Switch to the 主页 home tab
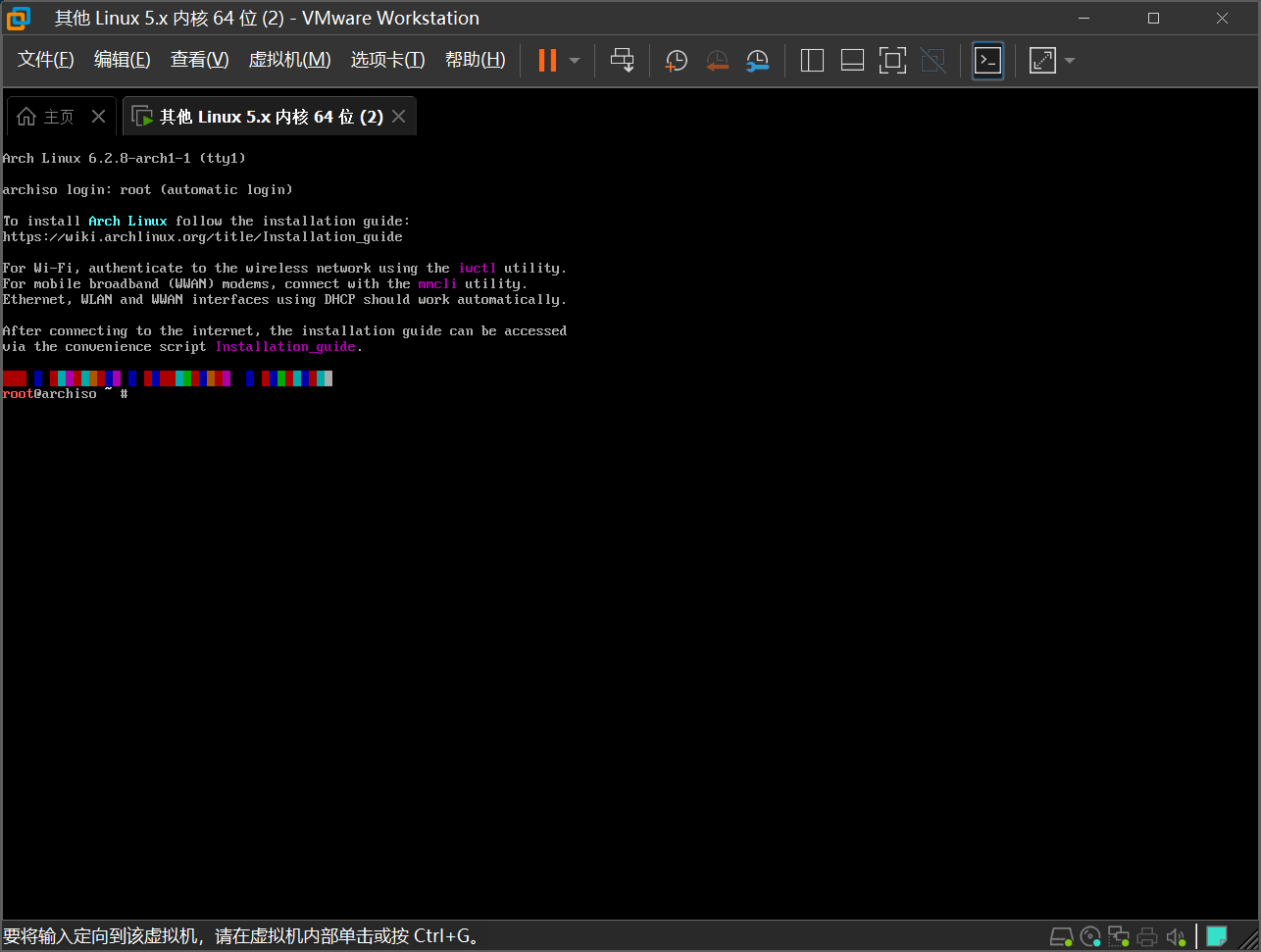The height and width of the screenshot is (952, 1261). (x=47, y=117)
